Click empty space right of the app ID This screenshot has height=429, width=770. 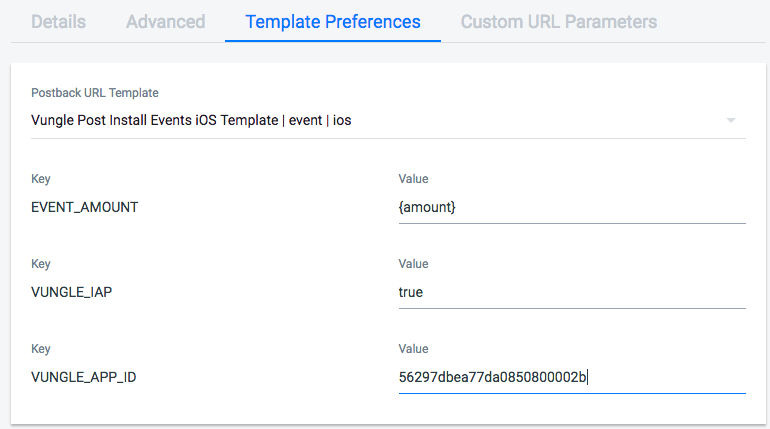pyautogui.click(x=668, y=377)
